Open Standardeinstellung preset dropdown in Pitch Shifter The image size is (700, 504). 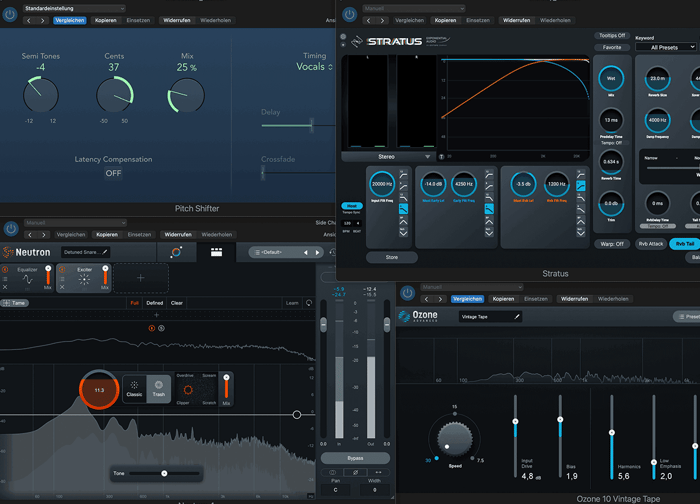(x=74, y=8)
